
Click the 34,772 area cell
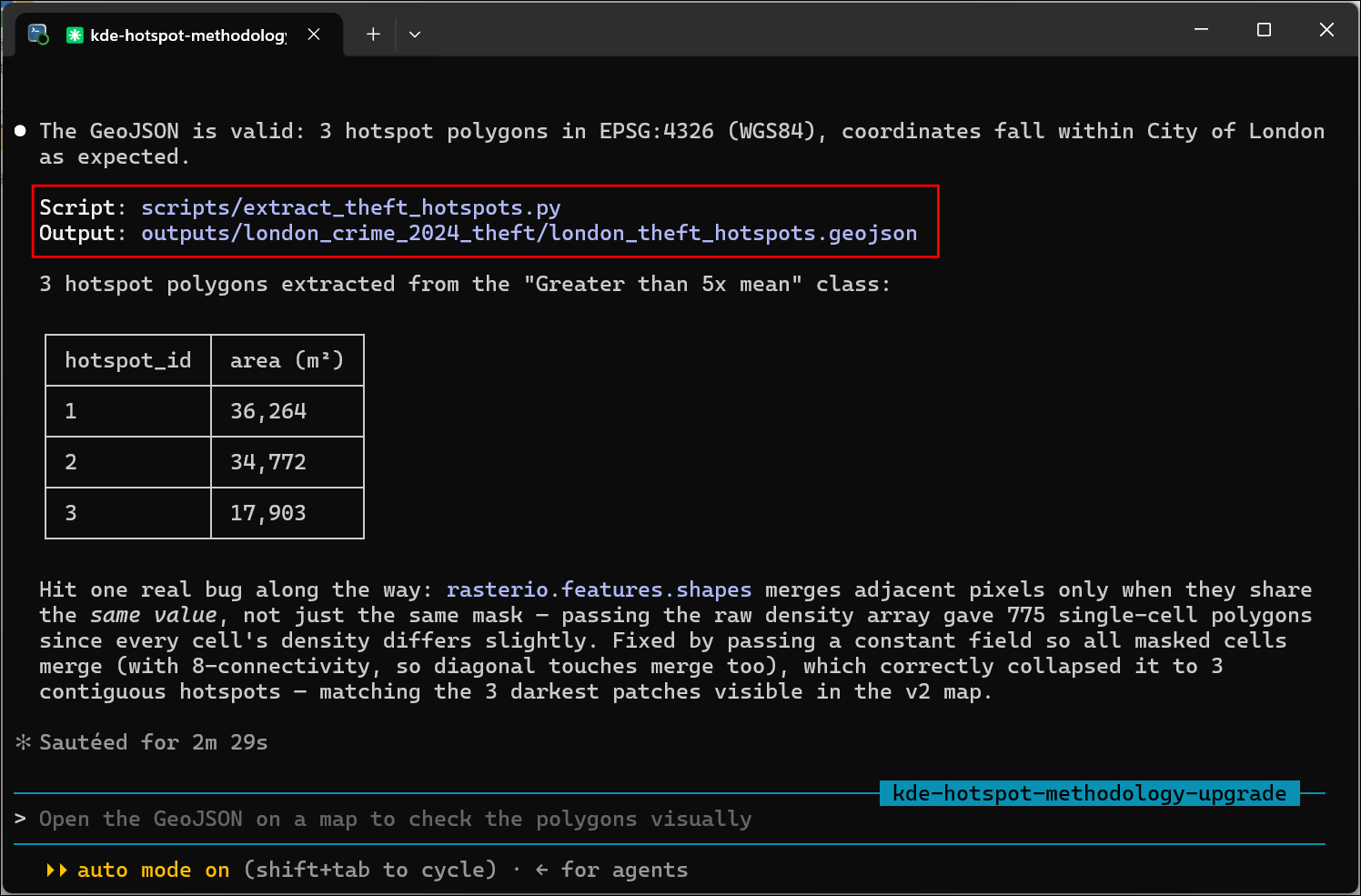(287, 462)
